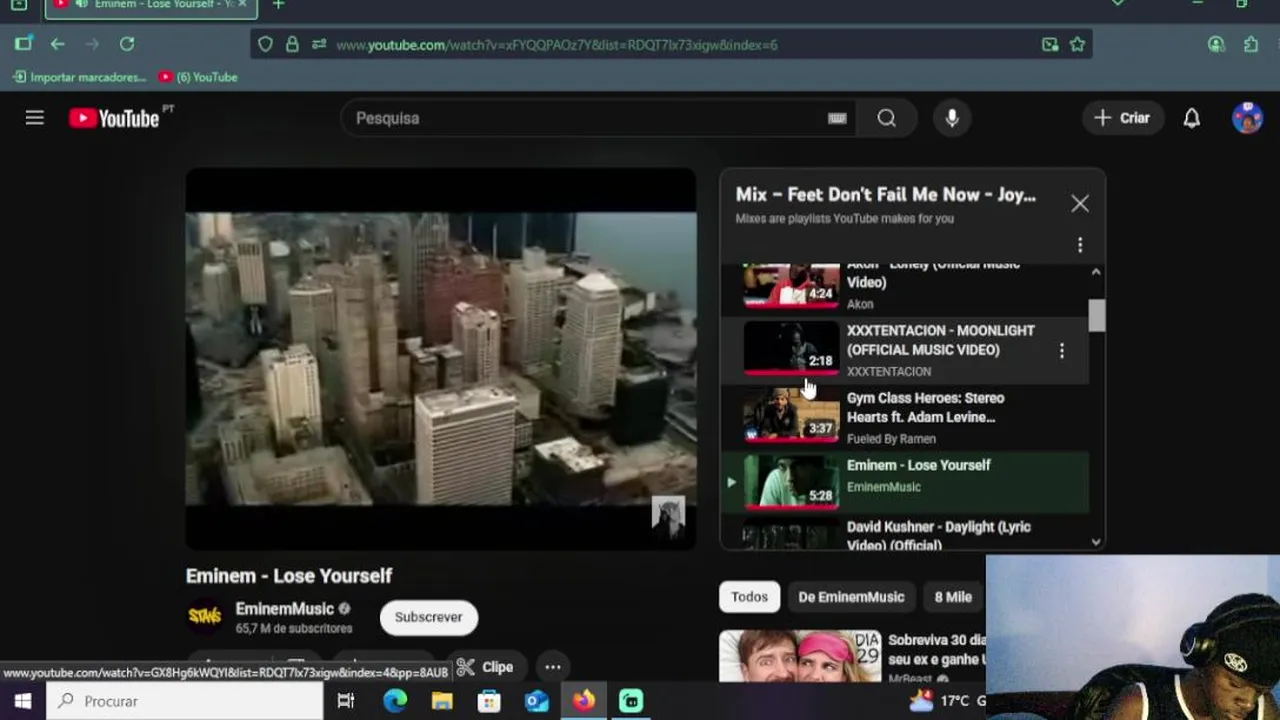Open the tracking protection shield
This screenshot has height=720, width=1280.
265,44
